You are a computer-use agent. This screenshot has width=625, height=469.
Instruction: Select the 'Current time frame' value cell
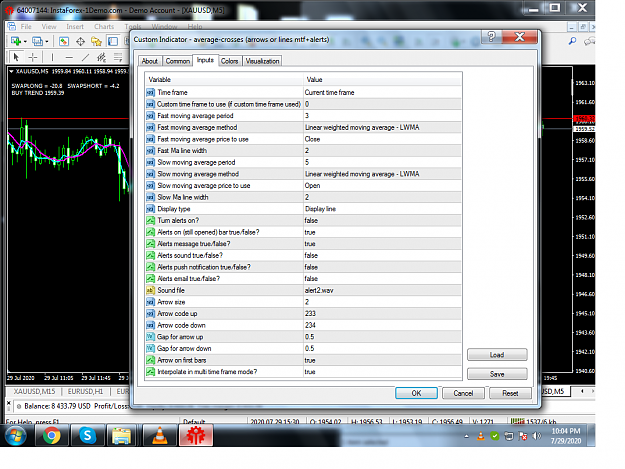coord(383,92)
